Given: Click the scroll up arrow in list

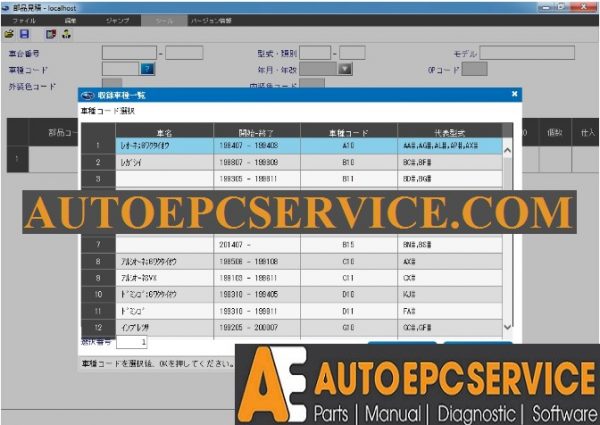Looking at the screenshot, I should coord(507,151).
